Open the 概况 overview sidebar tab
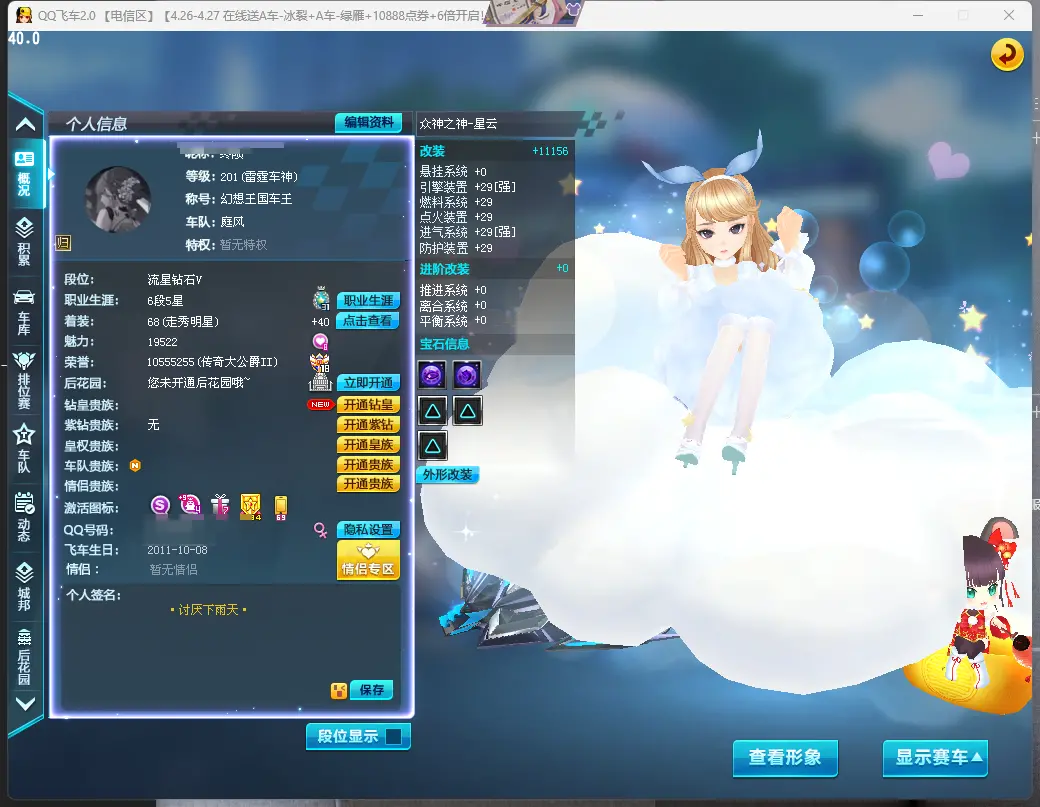The image size is (1040, 807). [x=25, y=174]
